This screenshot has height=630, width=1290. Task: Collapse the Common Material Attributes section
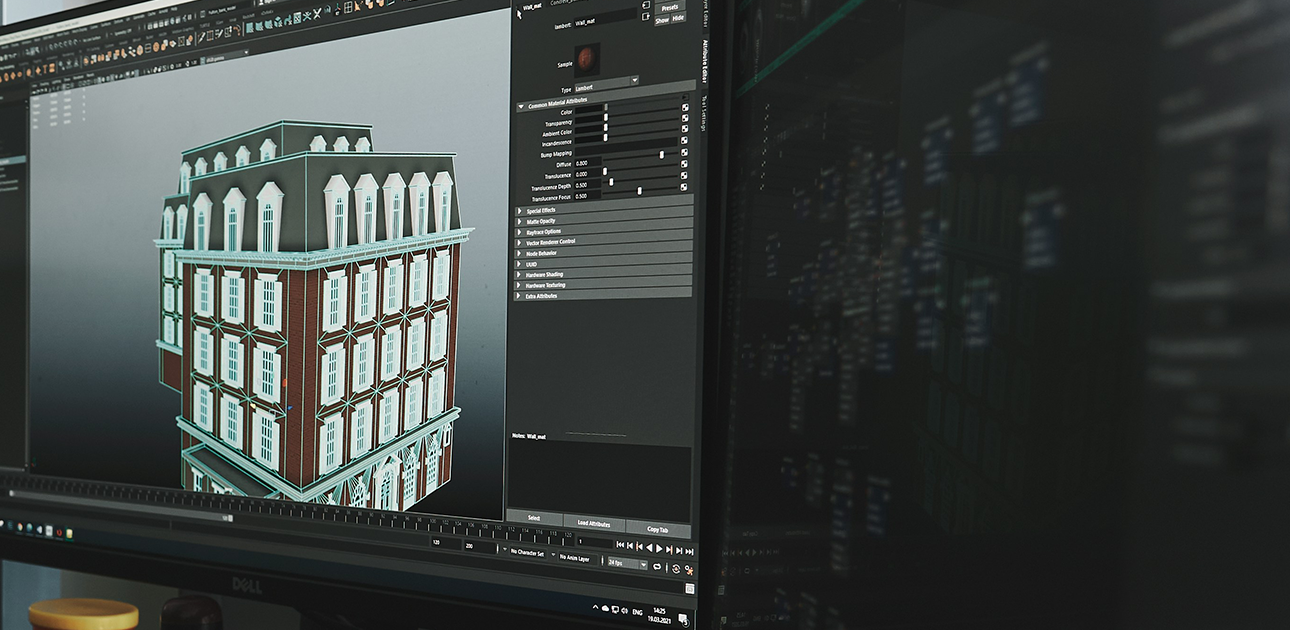[x=521, y=105]
